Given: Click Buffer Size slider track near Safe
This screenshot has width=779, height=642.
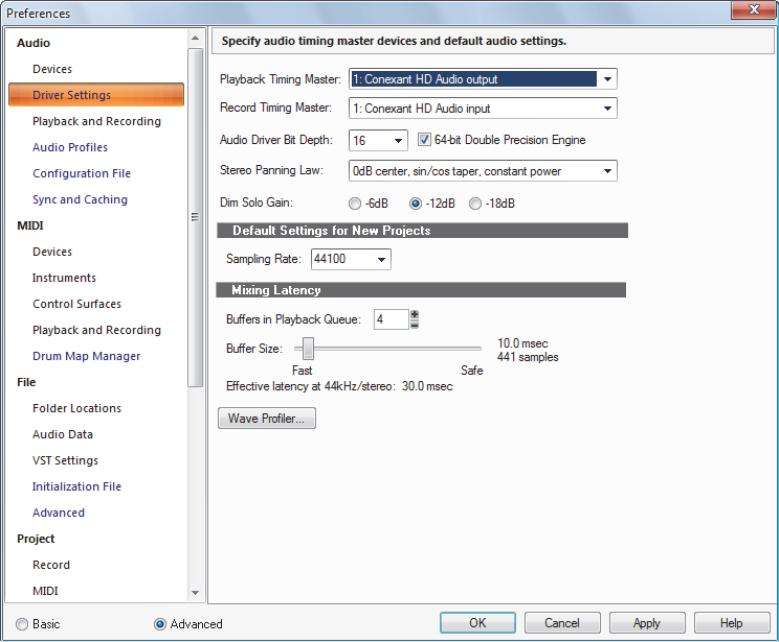Looking at the screenshot, I should point(472,348).
